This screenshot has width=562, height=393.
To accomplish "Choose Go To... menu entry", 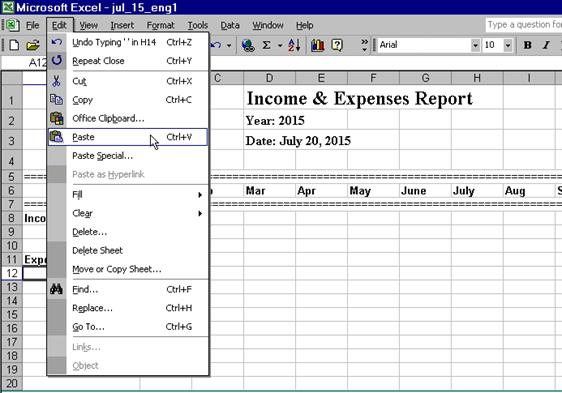I will (x=128, y=327).
